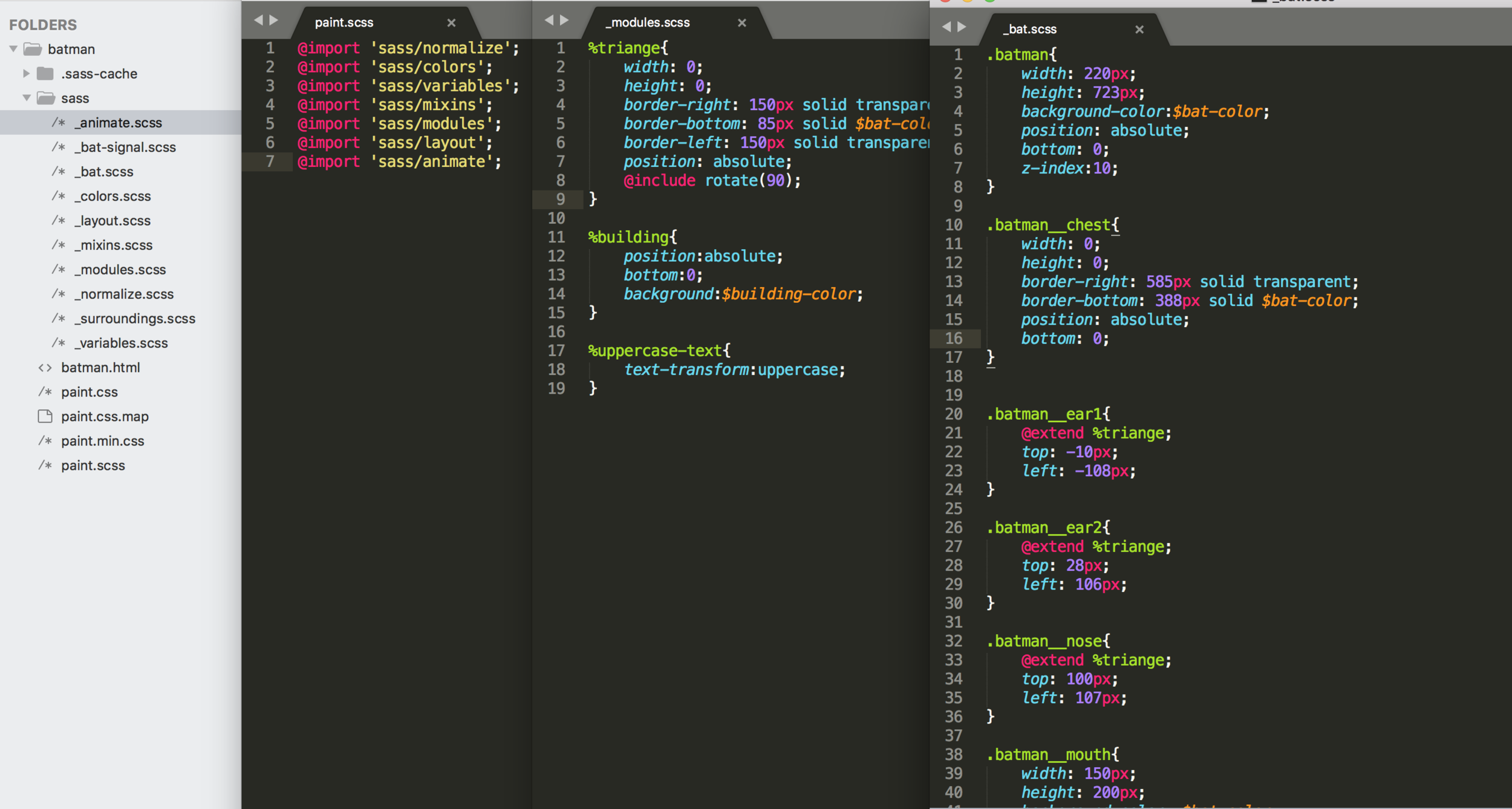Click forward arrow in _bat.scss pane

pos(962,27)
